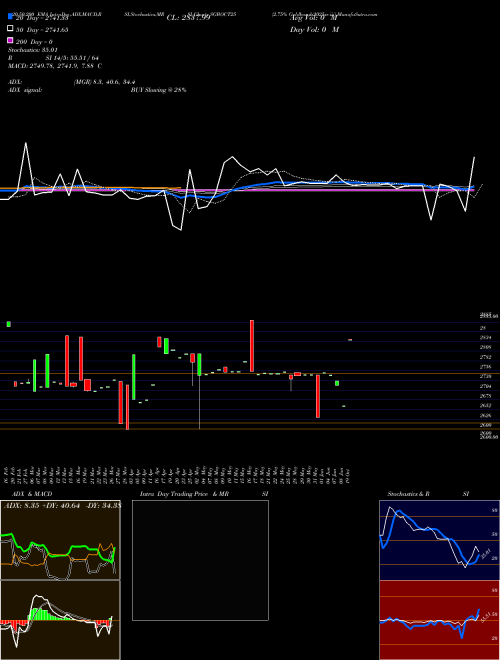Open the ADX & MACD panel title
This screenshot has height=660, width=500.
32,494
